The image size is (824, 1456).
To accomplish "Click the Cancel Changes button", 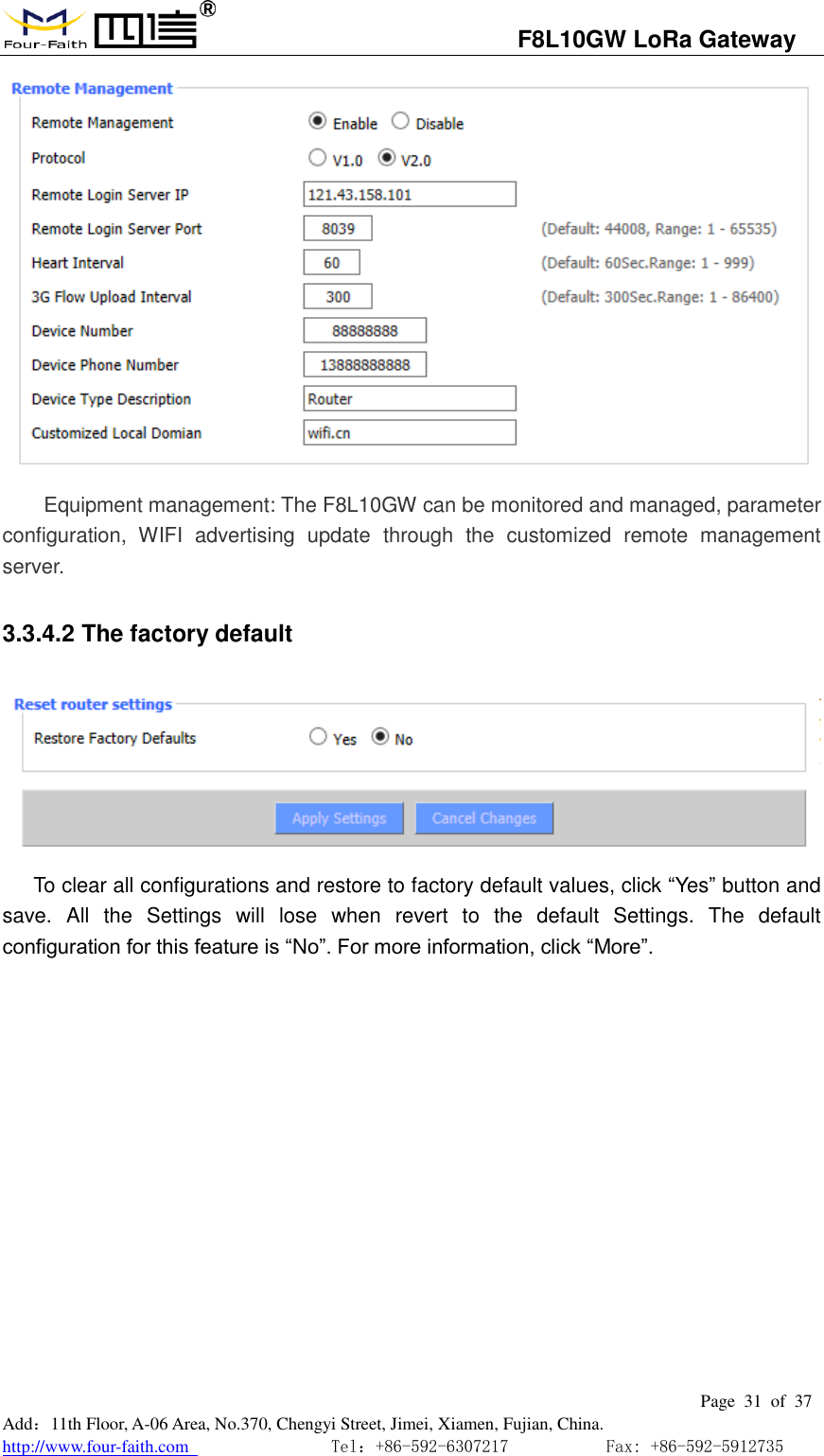I will (x=484, y=818).
